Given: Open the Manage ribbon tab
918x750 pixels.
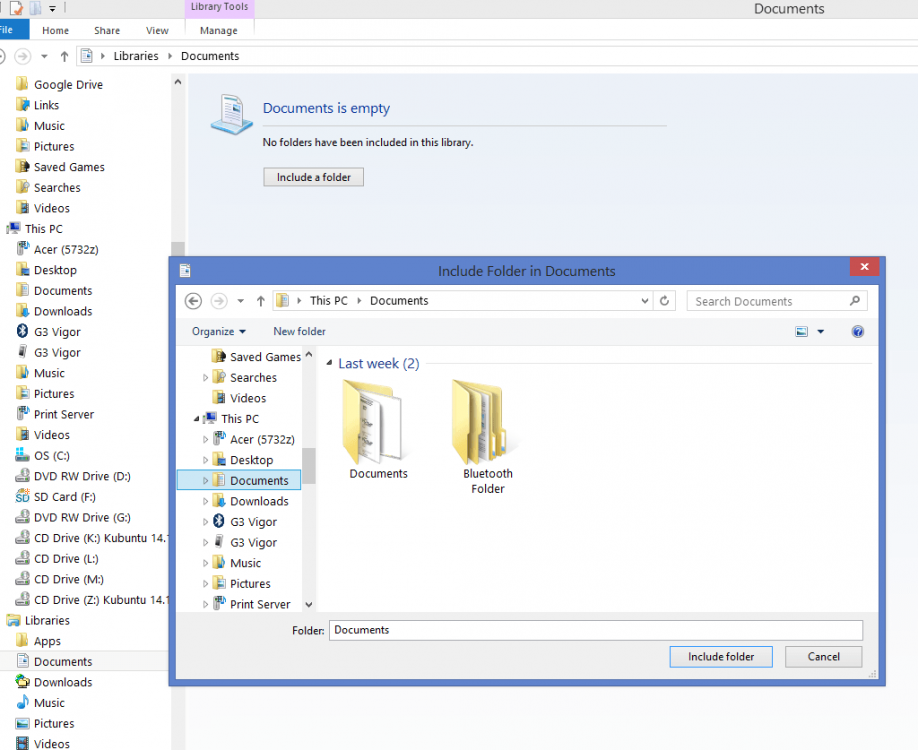Looking at the screenshot, I should click(218, 31).
